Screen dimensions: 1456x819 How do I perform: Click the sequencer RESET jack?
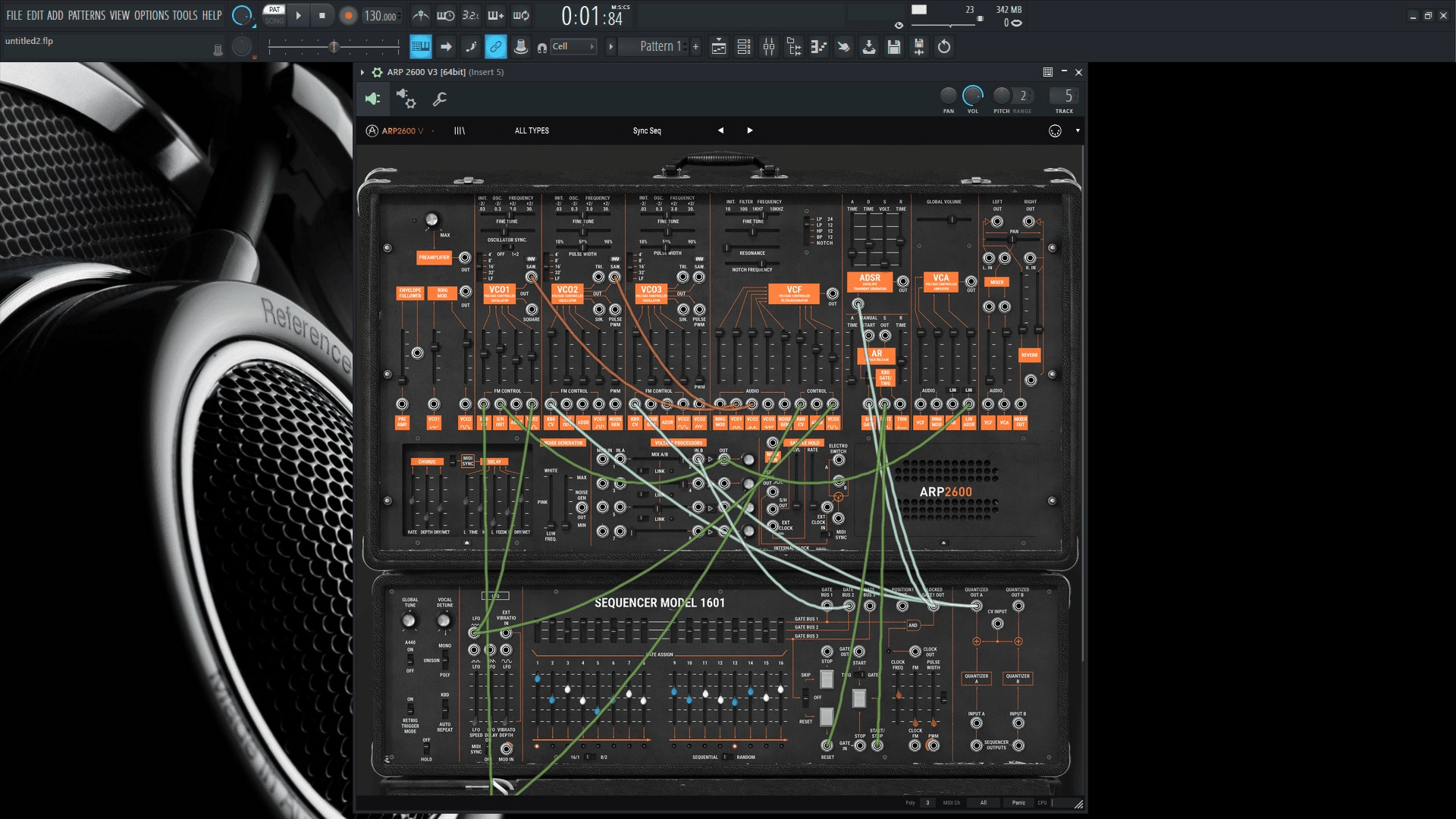pyautogui.click(x=827, y=745)
